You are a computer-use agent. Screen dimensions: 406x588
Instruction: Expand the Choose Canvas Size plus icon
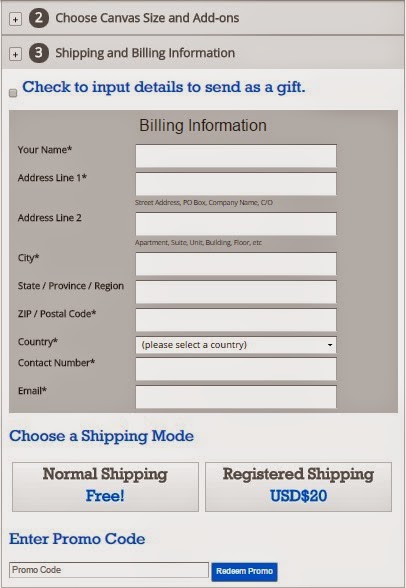[15, 19]
